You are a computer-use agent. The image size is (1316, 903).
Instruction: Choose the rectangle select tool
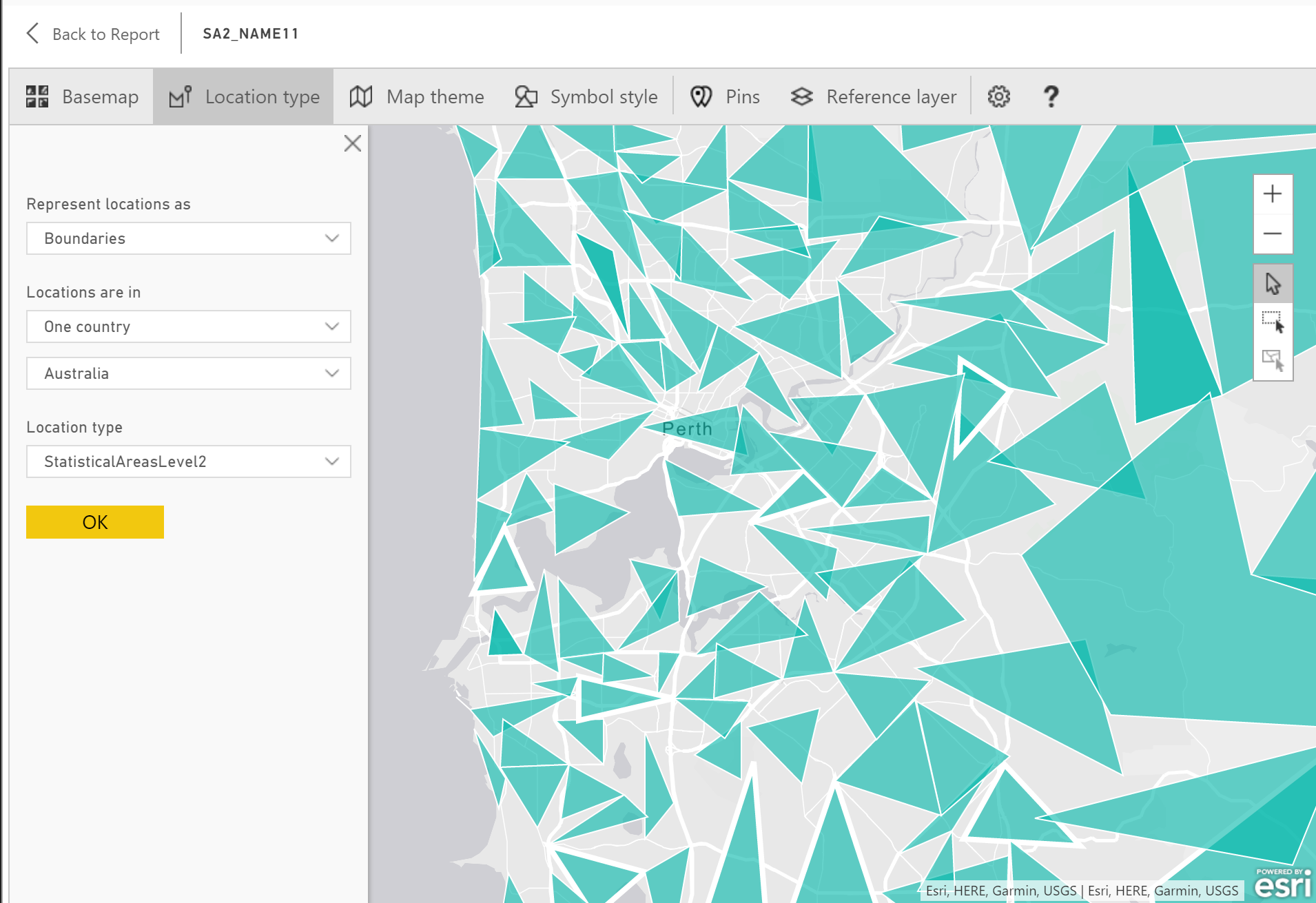[1273, 322]
